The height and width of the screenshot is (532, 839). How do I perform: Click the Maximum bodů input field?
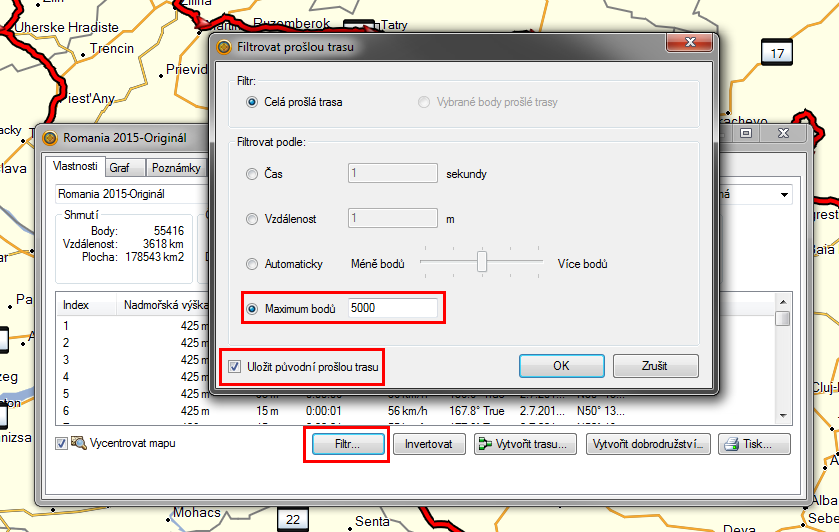[x=392, y=308]
